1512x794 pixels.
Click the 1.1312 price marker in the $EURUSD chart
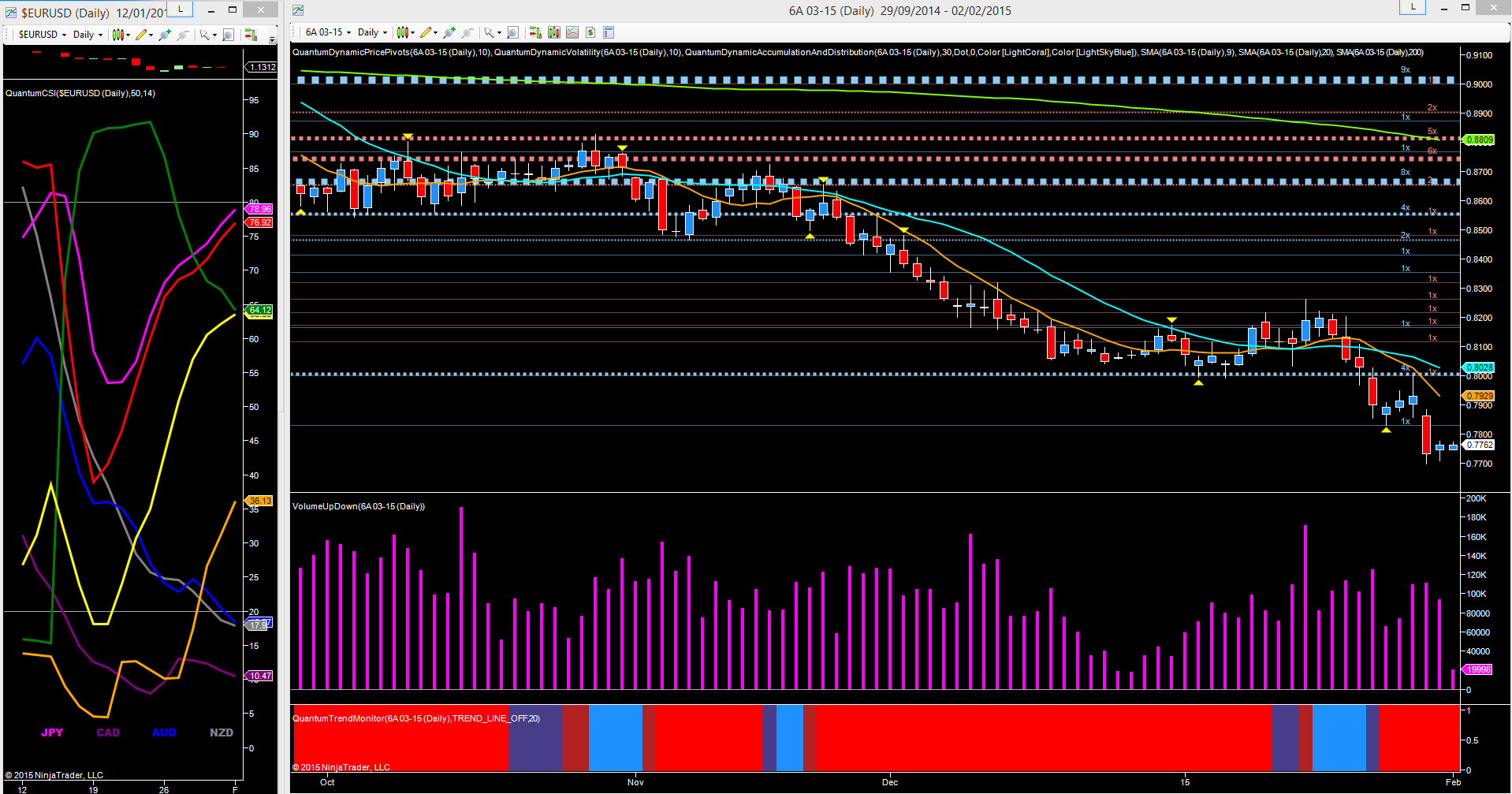click(x=262, y=67)
